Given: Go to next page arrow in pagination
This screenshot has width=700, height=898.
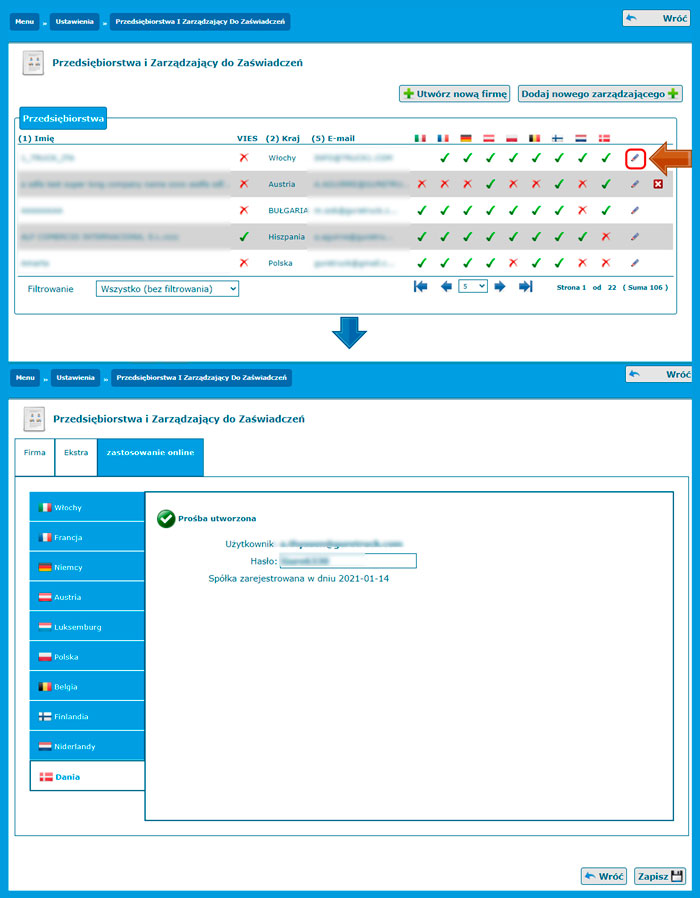Looking at the screenshot, I should 500,287.
